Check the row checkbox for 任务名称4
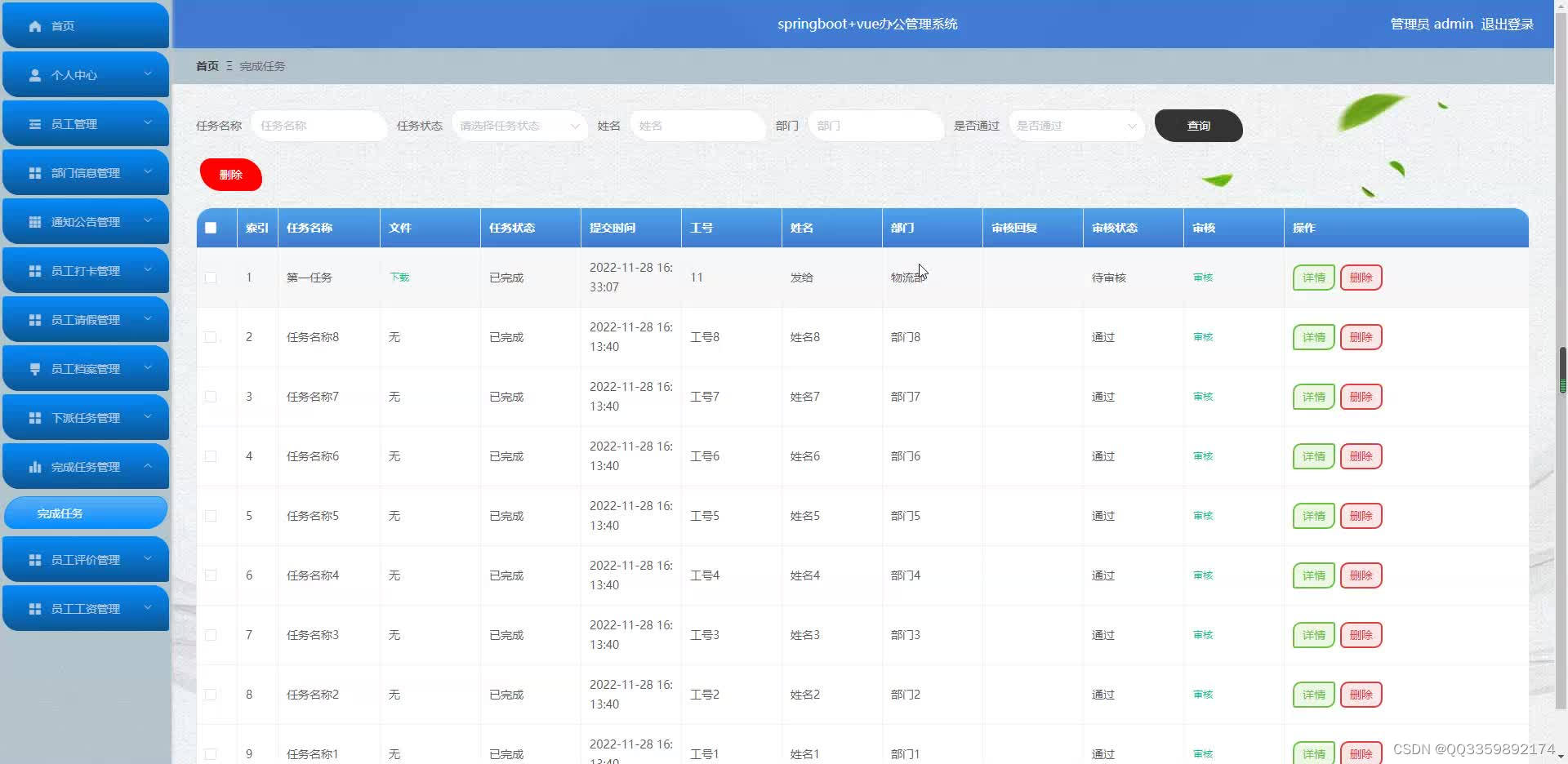 coord(211,575)
